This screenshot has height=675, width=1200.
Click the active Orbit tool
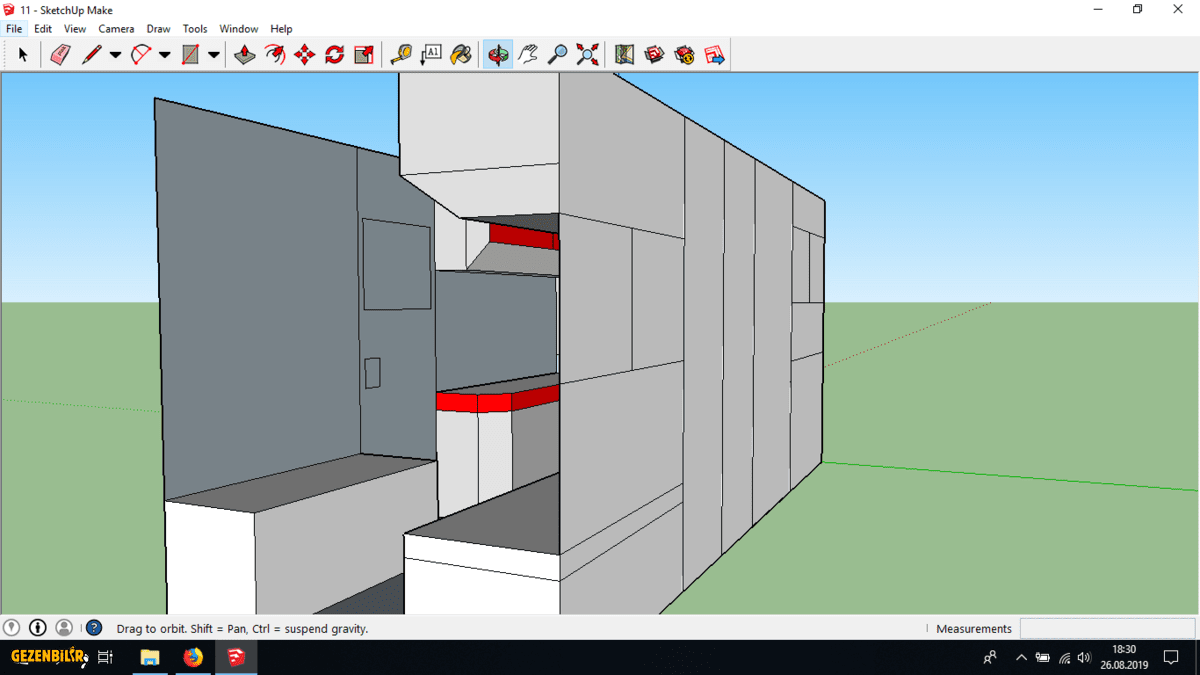(498, 55)
